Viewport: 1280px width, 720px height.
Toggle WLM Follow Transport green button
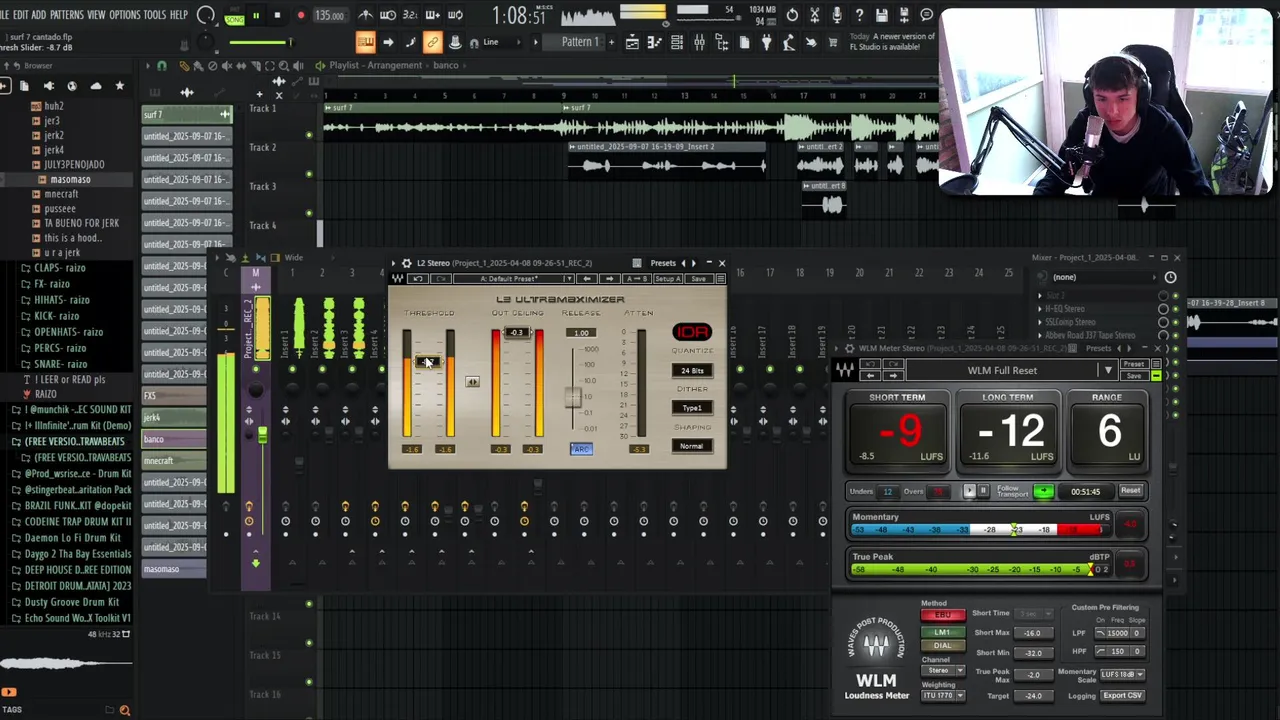tap(1043, 491)
